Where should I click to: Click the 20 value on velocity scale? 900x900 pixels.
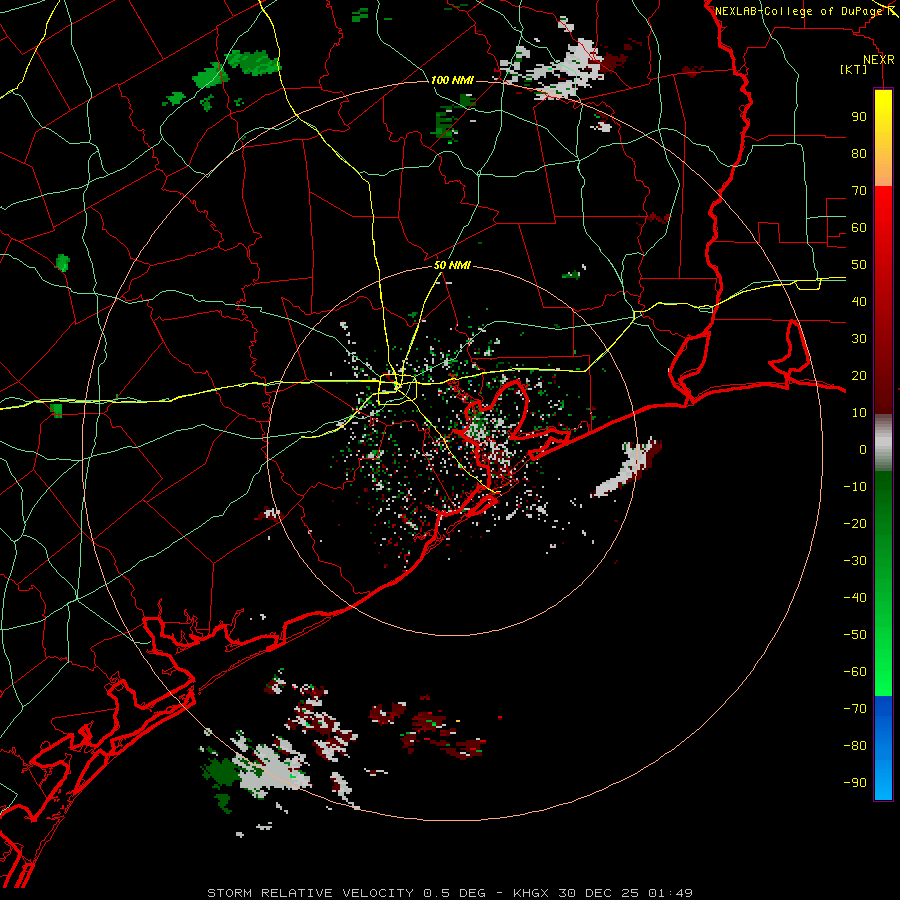859,375
